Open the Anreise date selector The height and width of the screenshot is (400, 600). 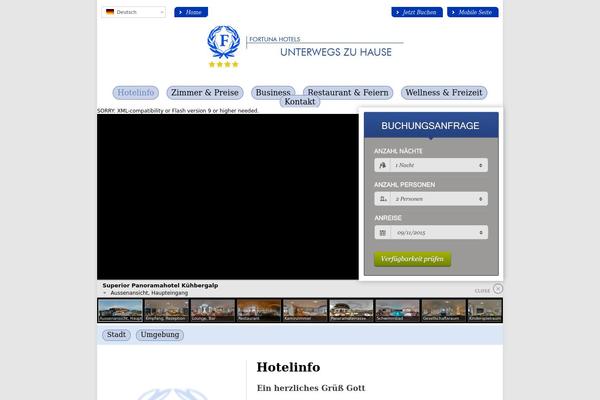point(431,232)
